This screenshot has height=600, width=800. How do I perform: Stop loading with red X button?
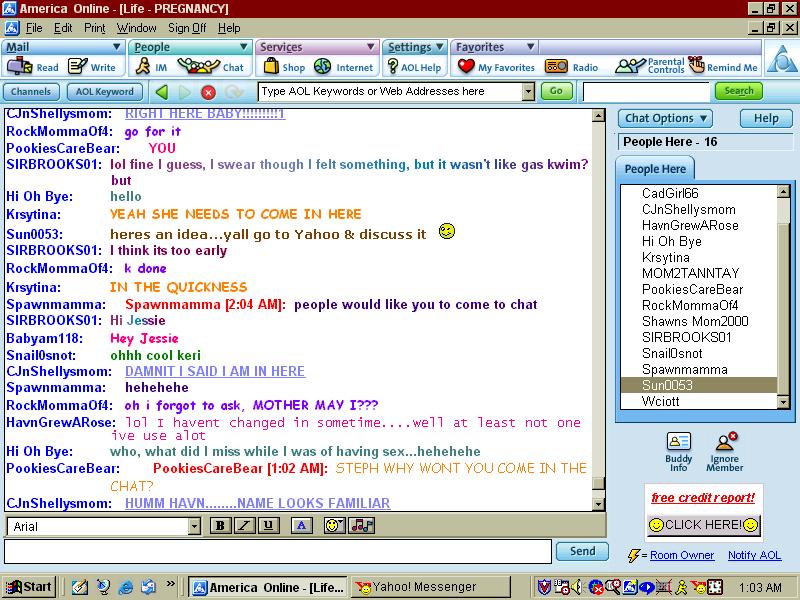[208, 92]
